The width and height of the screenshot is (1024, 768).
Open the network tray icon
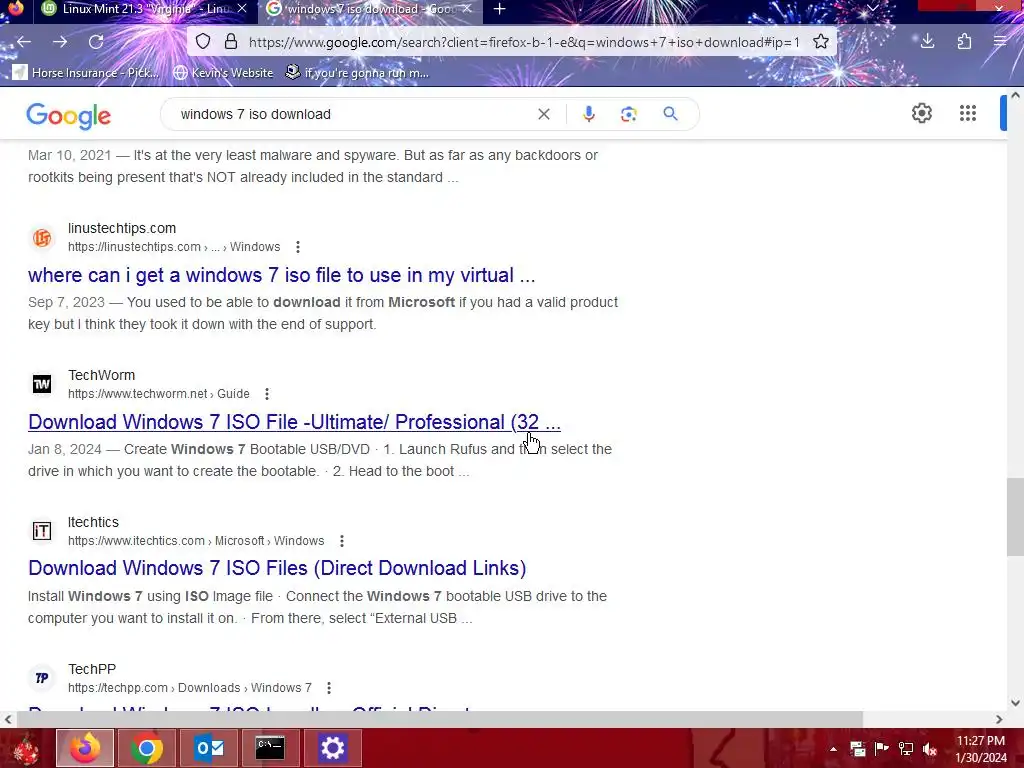[906, 748]
